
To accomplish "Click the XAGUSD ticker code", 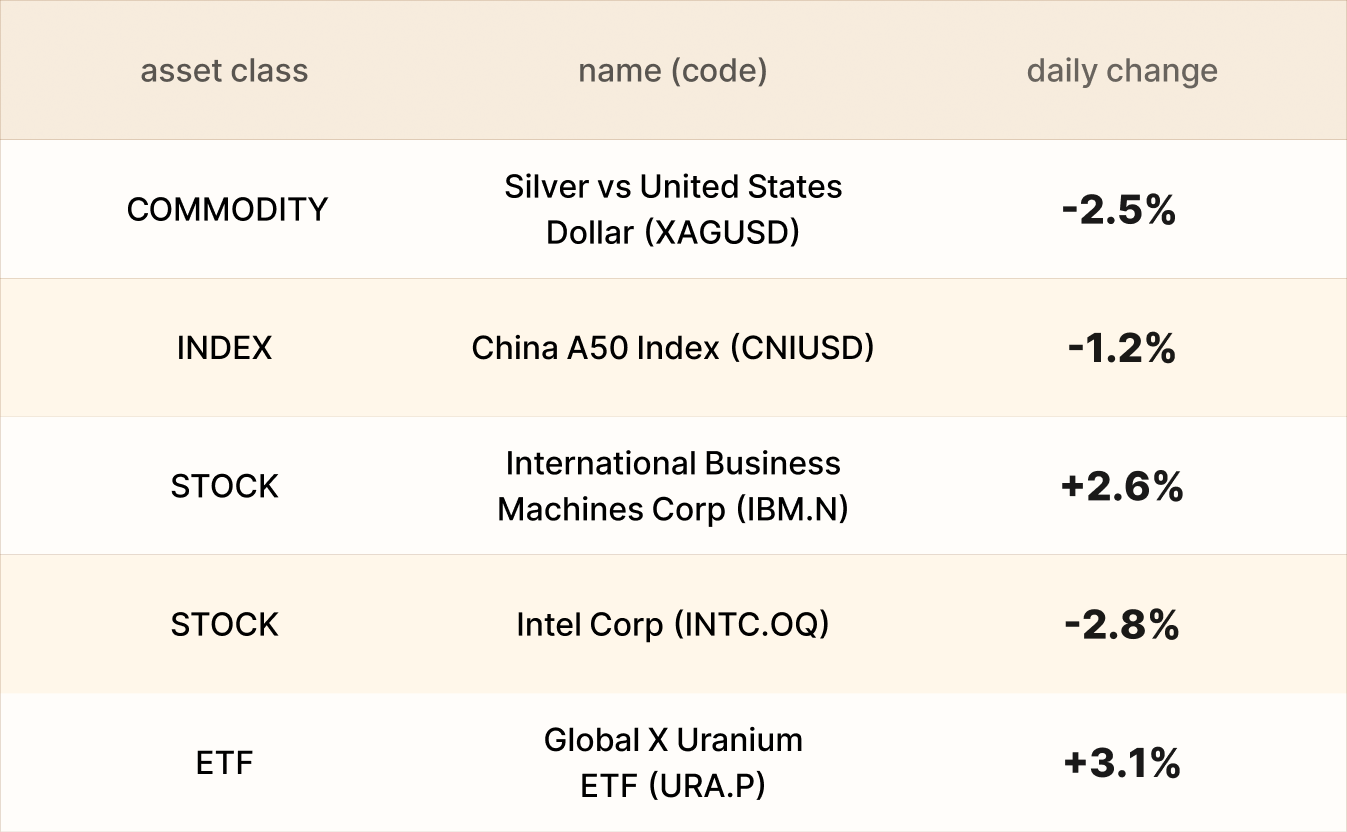I will (722, 233).
